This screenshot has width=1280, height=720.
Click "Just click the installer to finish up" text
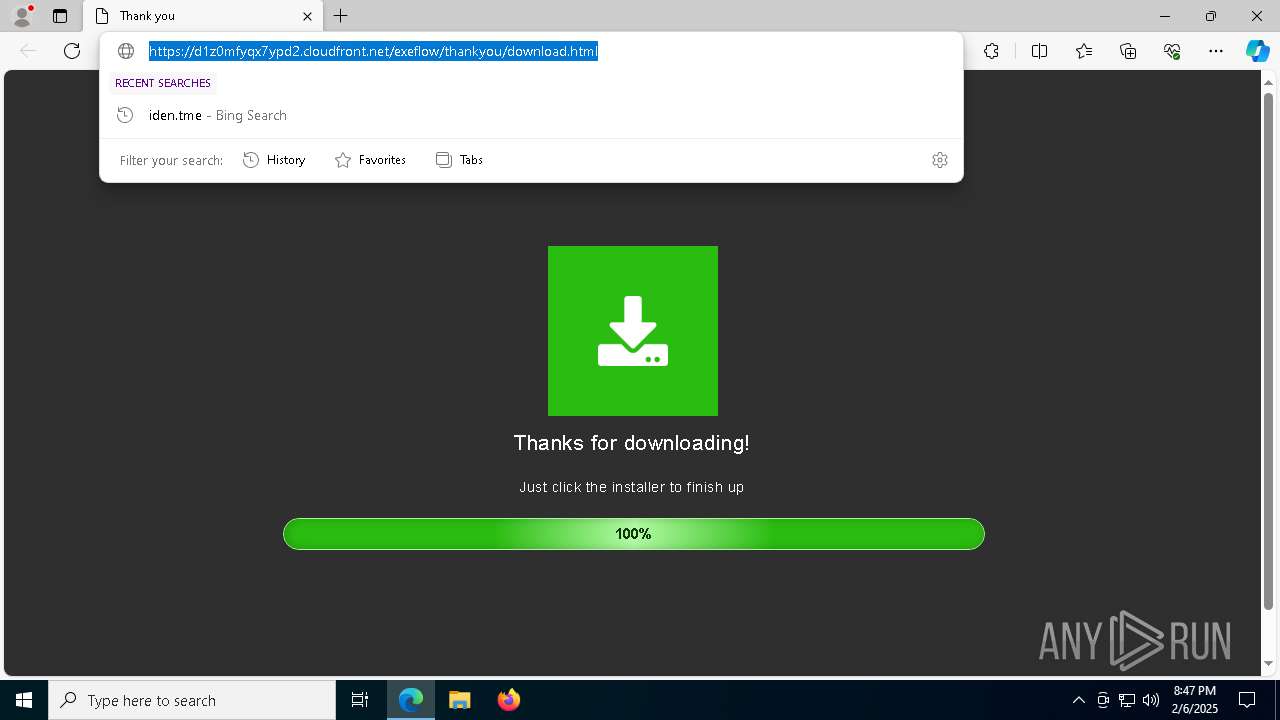point(632,487)
